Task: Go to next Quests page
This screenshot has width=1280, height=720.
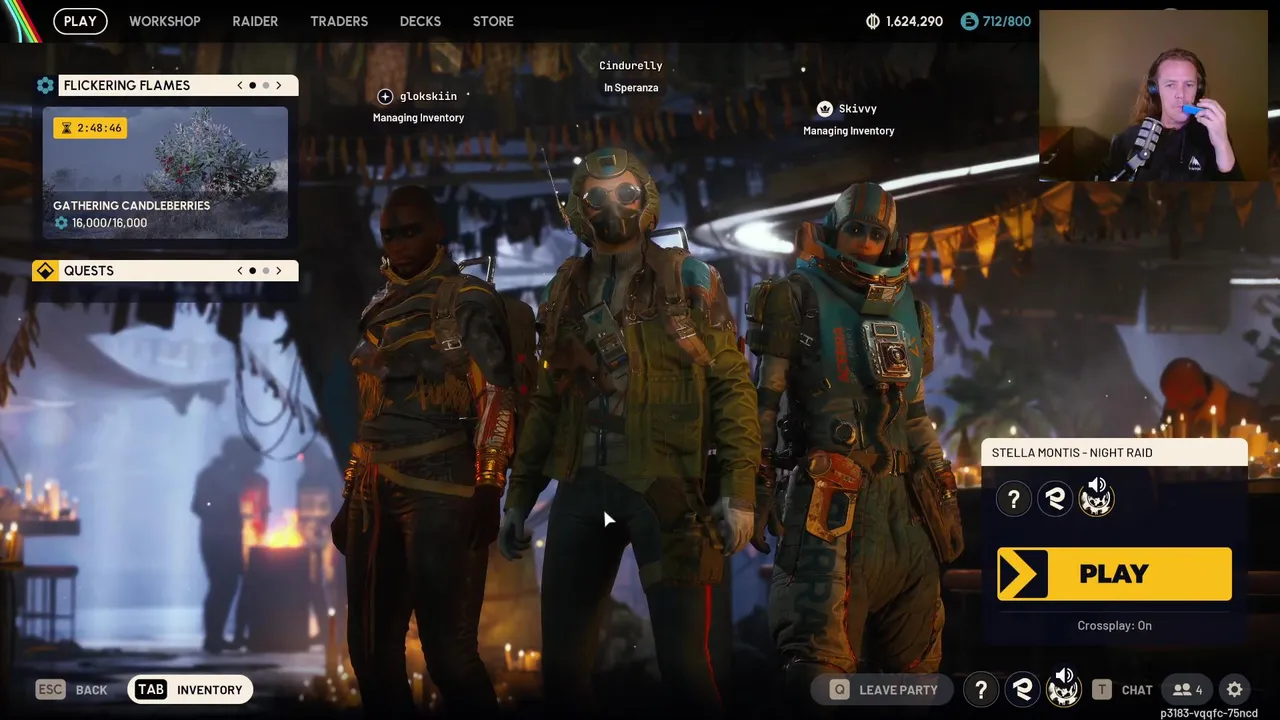Action: (x=279, y=271)
